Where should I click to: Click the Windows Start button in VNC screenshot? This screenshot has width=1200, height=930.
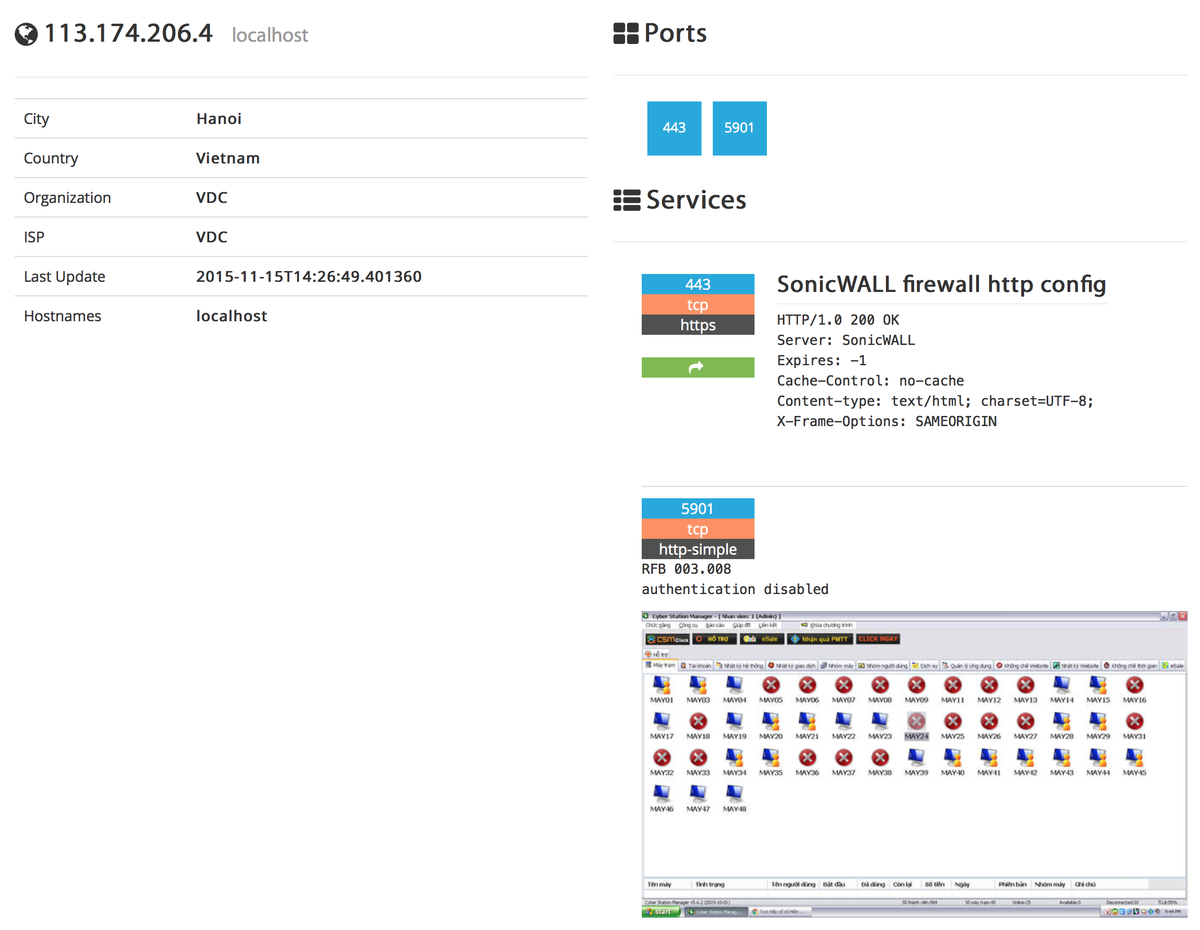pos(662,912)
